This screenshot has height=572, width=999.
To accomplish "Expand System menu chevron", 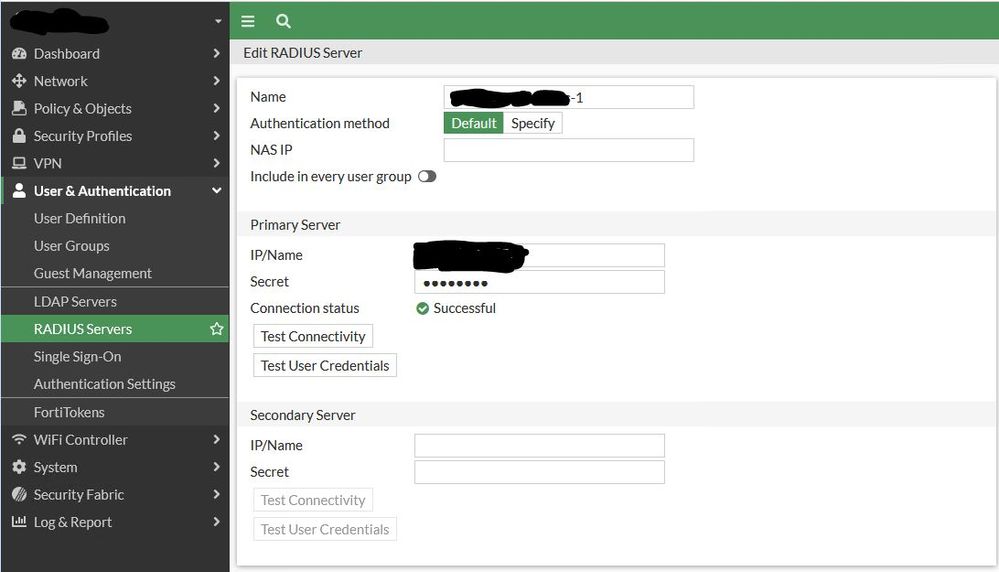I will coord(217,467).
